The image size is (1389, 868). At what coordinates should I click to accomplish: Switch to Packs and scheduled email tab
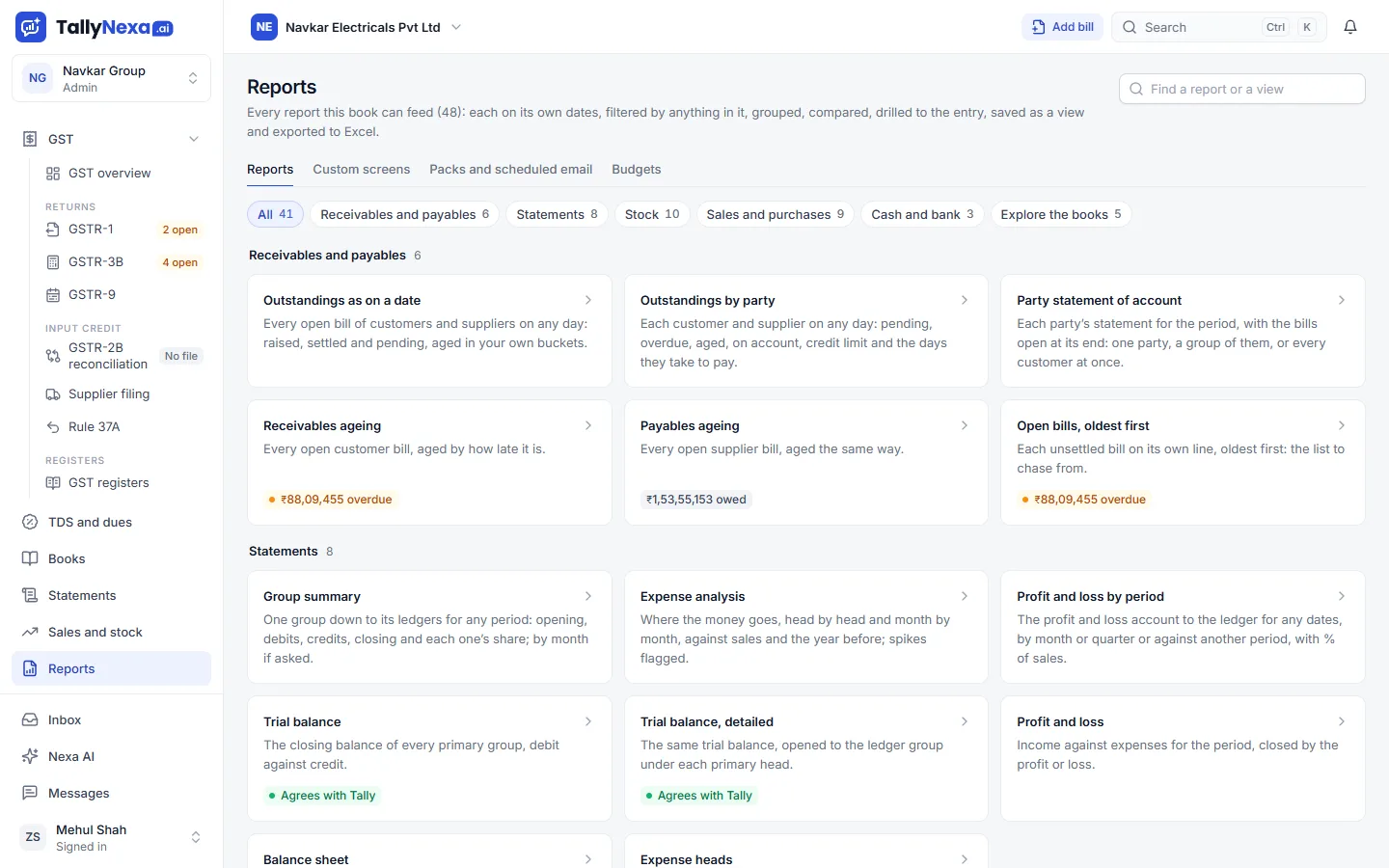pyautogui.click(x=511, y=170)
